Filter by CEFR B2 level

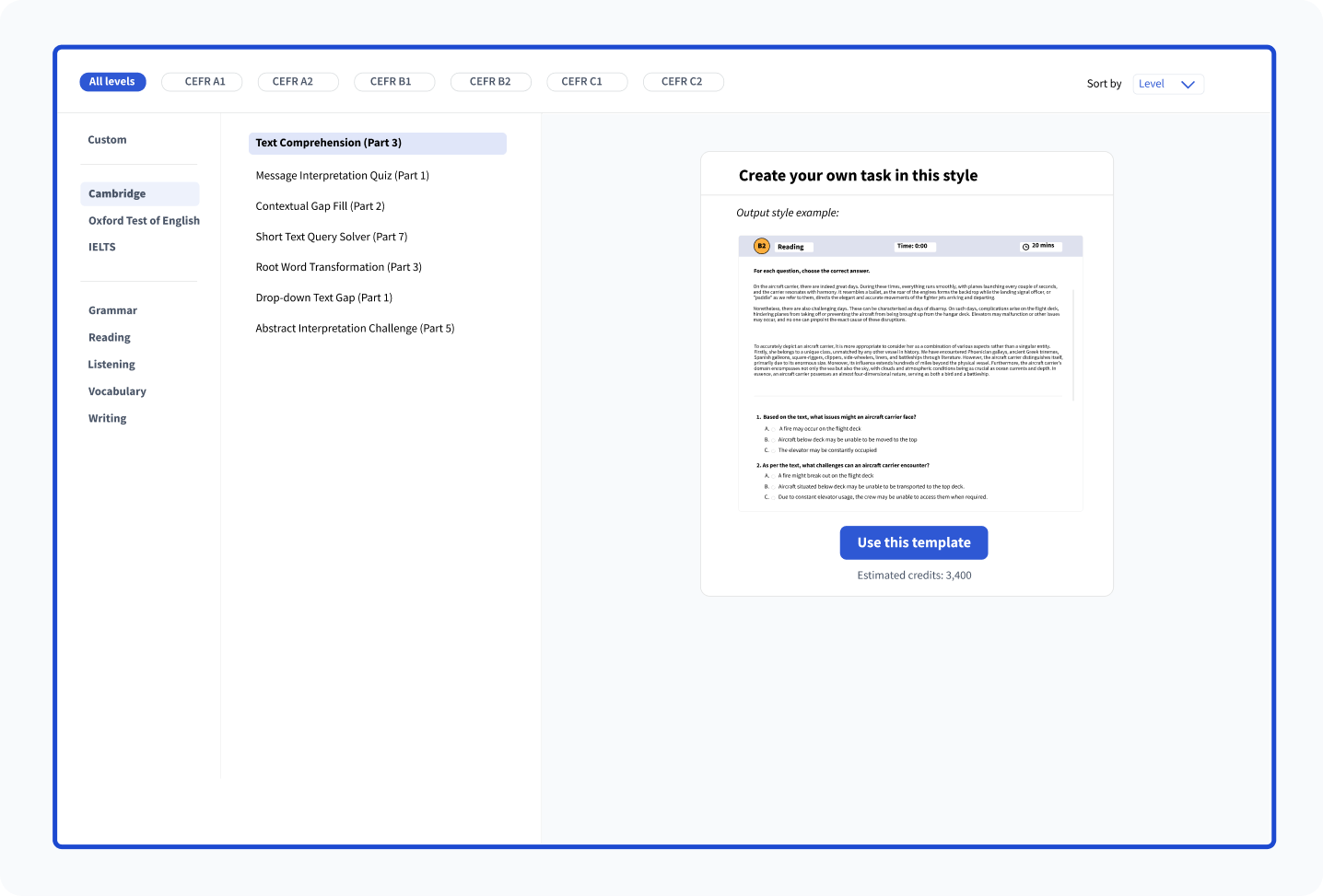(x=490, y=82)
